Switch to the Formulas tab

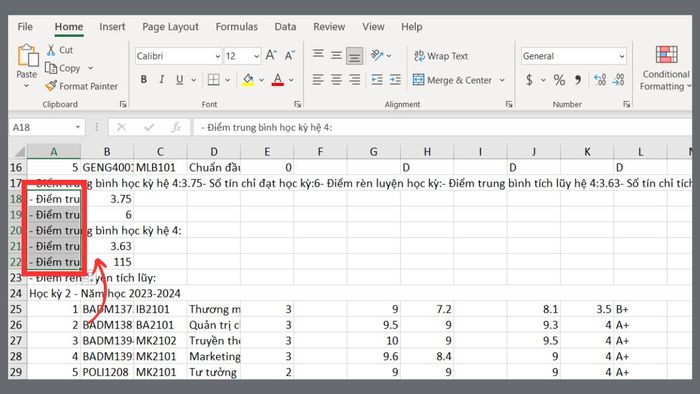point(237,27)
